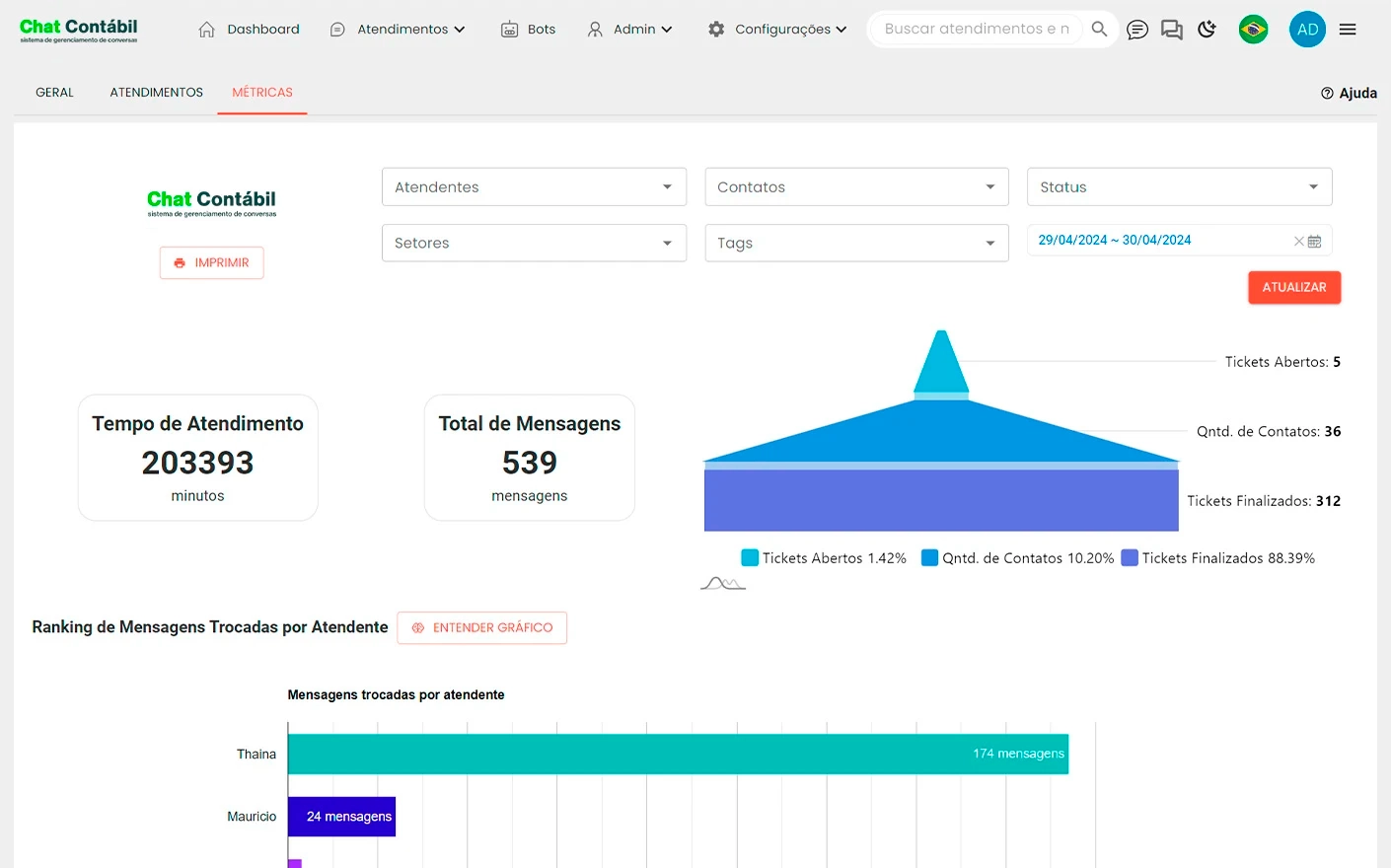Click the Bots robot icon
1391x868 pixels.
click(509, 30)
